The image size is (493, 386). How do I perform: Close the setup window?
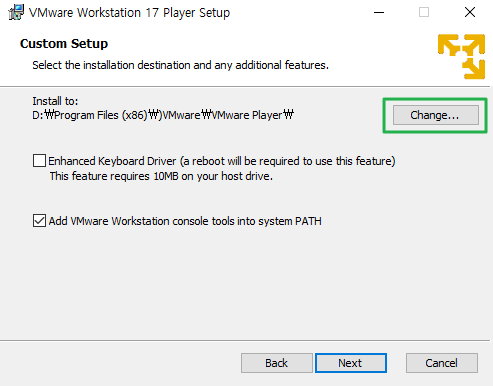pos(470,12)
